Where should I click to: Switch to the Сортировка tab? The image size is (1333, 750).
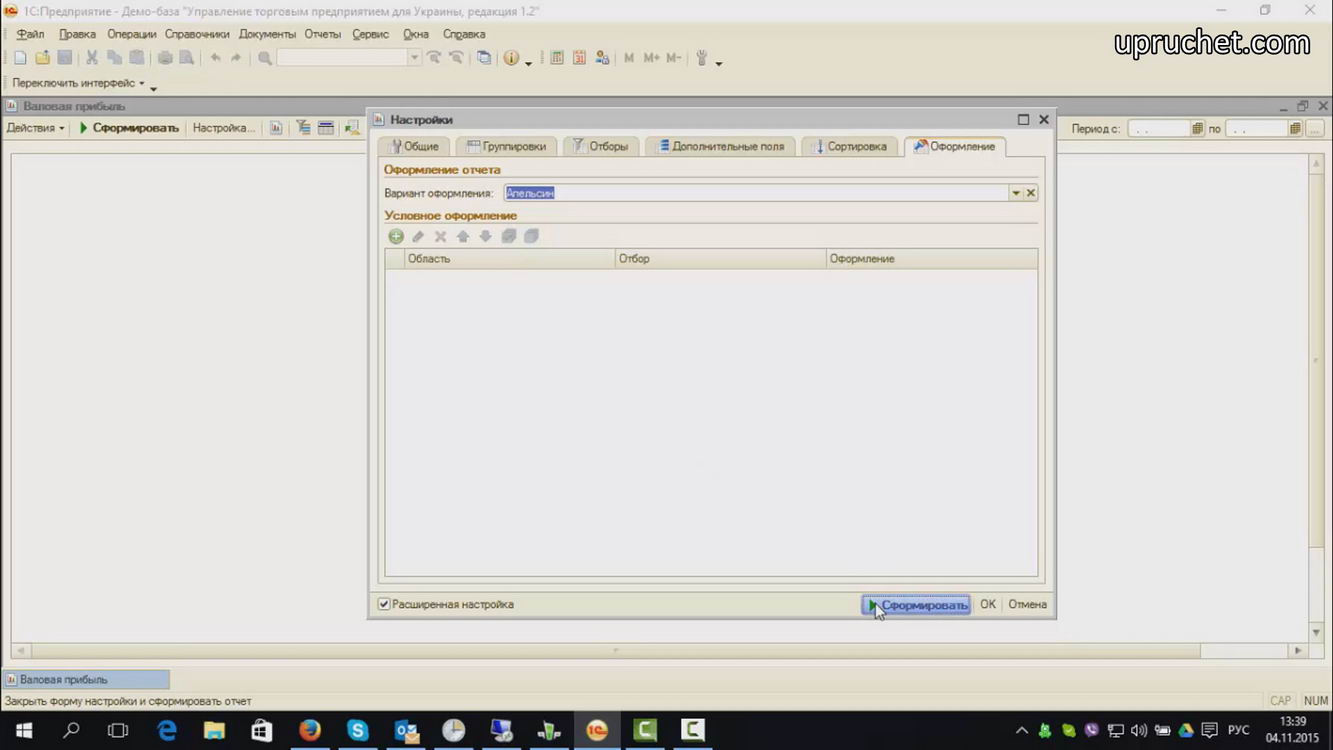pyautogui.click(x=849, y=146)
